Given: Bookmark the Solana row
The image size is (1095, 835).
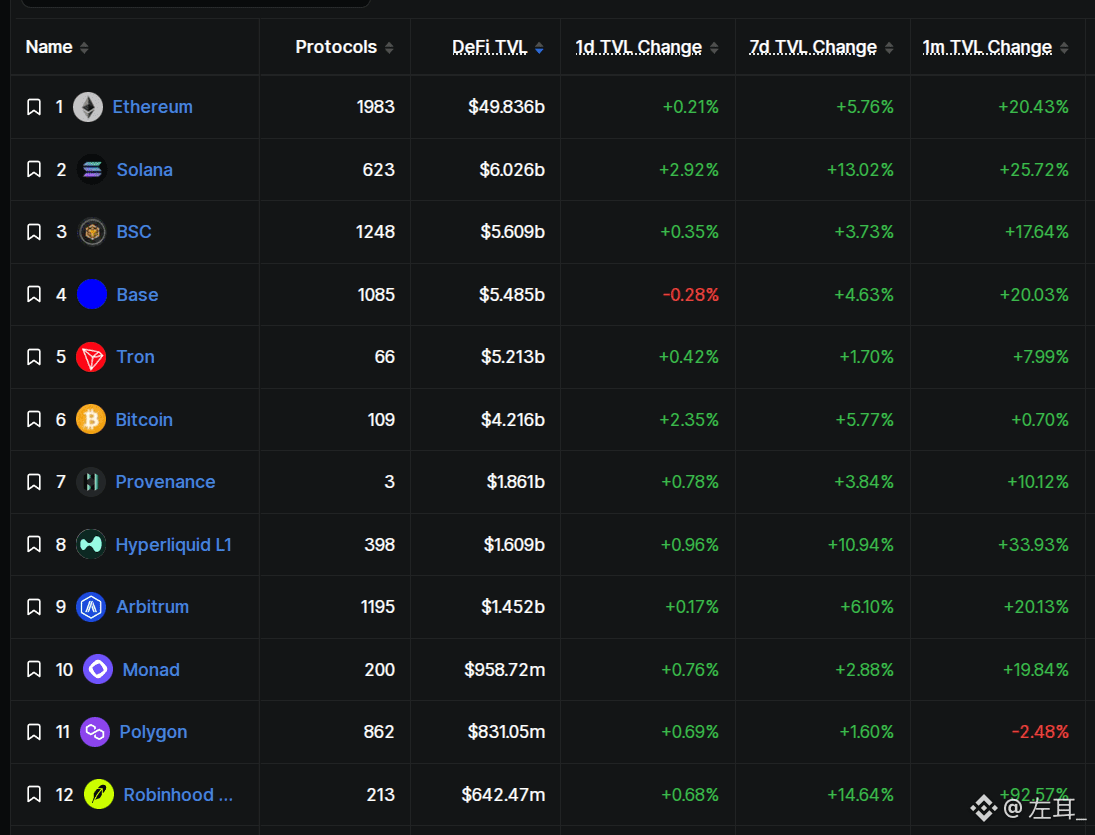Looking at the screenshot, I should pyautogui.click(x=34, y=170).
